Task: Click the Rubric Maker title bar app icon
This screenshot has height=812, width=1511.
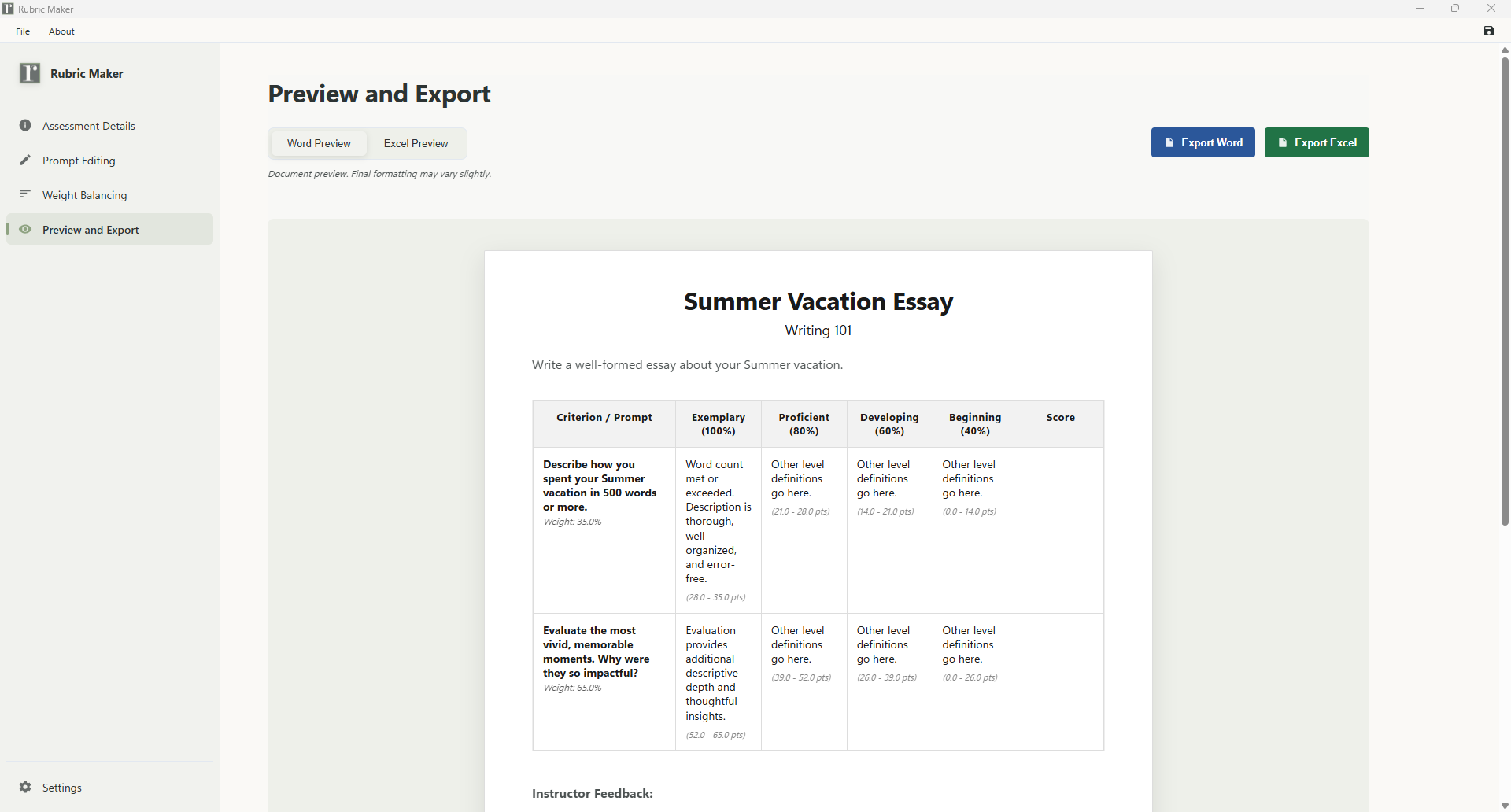Action: click(8, 9)
